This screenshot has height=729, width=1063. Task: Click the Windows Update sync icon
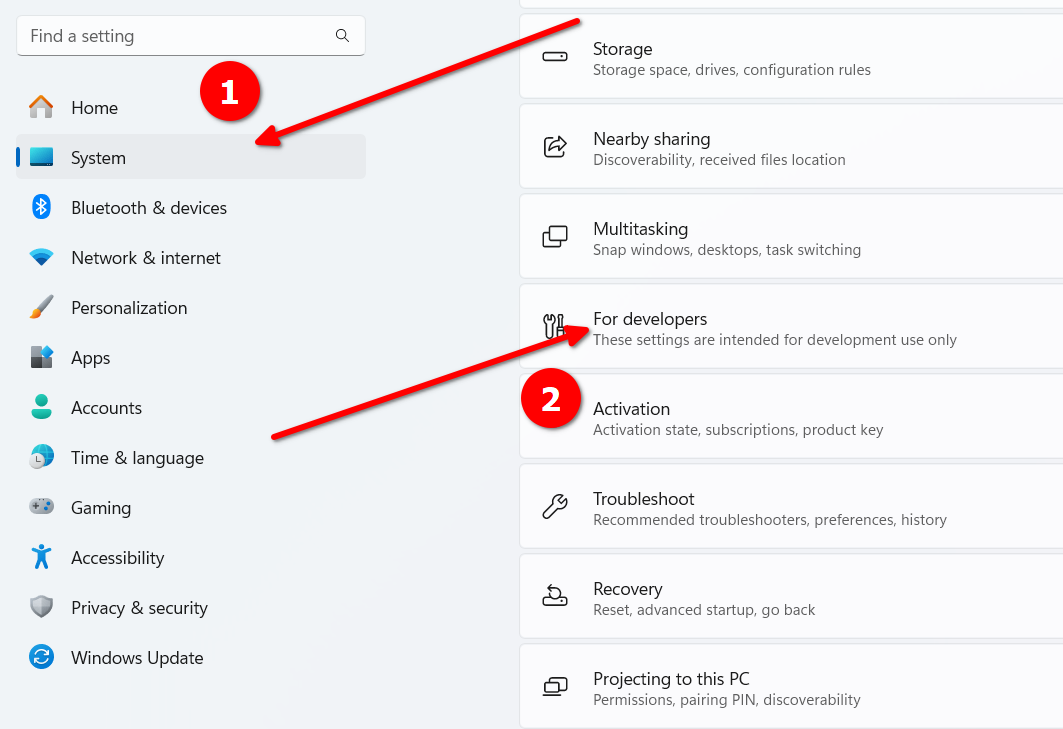click(x=41, y=656)
